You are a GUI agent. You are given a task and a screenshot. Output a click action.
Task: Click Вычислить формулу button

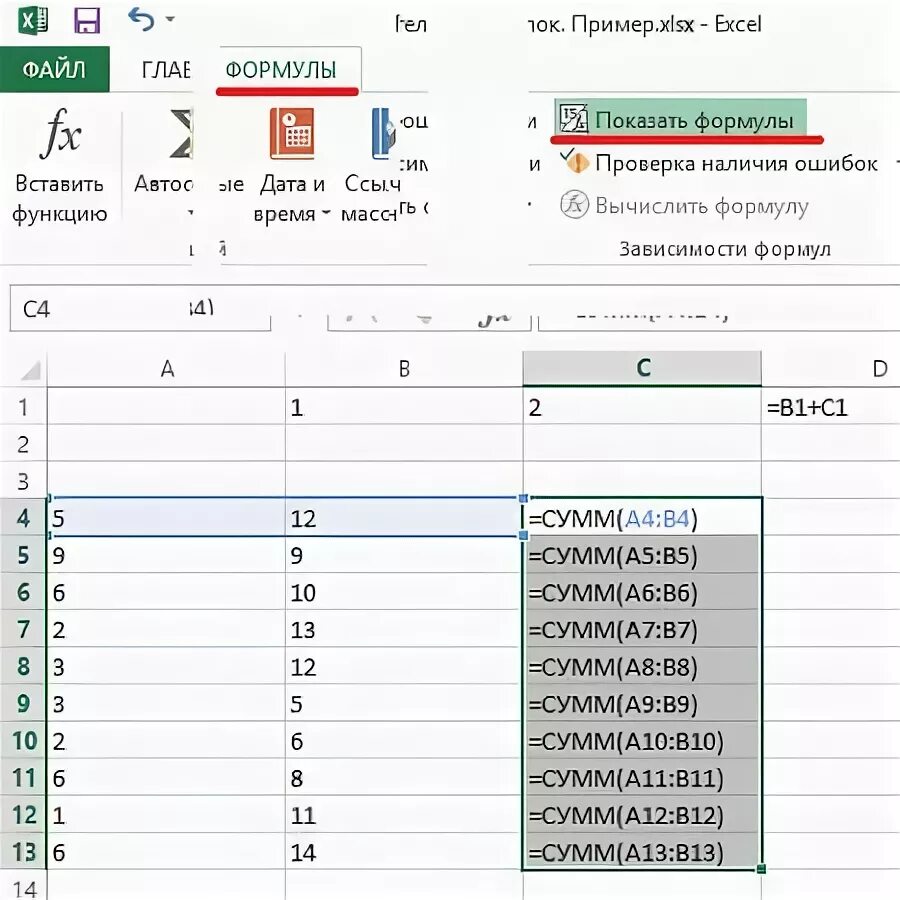click(684, 205)
